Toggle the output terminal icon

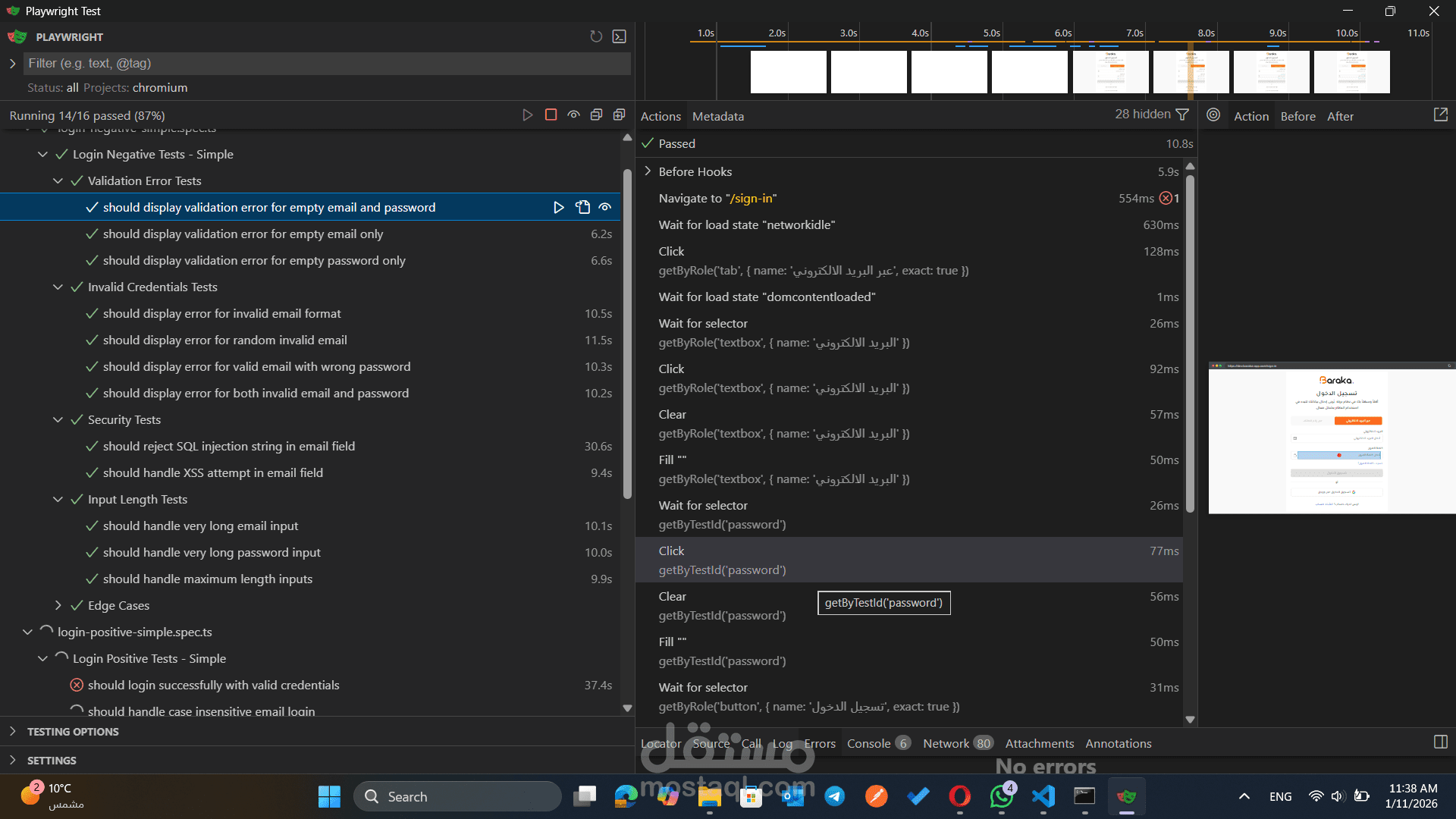(620, 36)
